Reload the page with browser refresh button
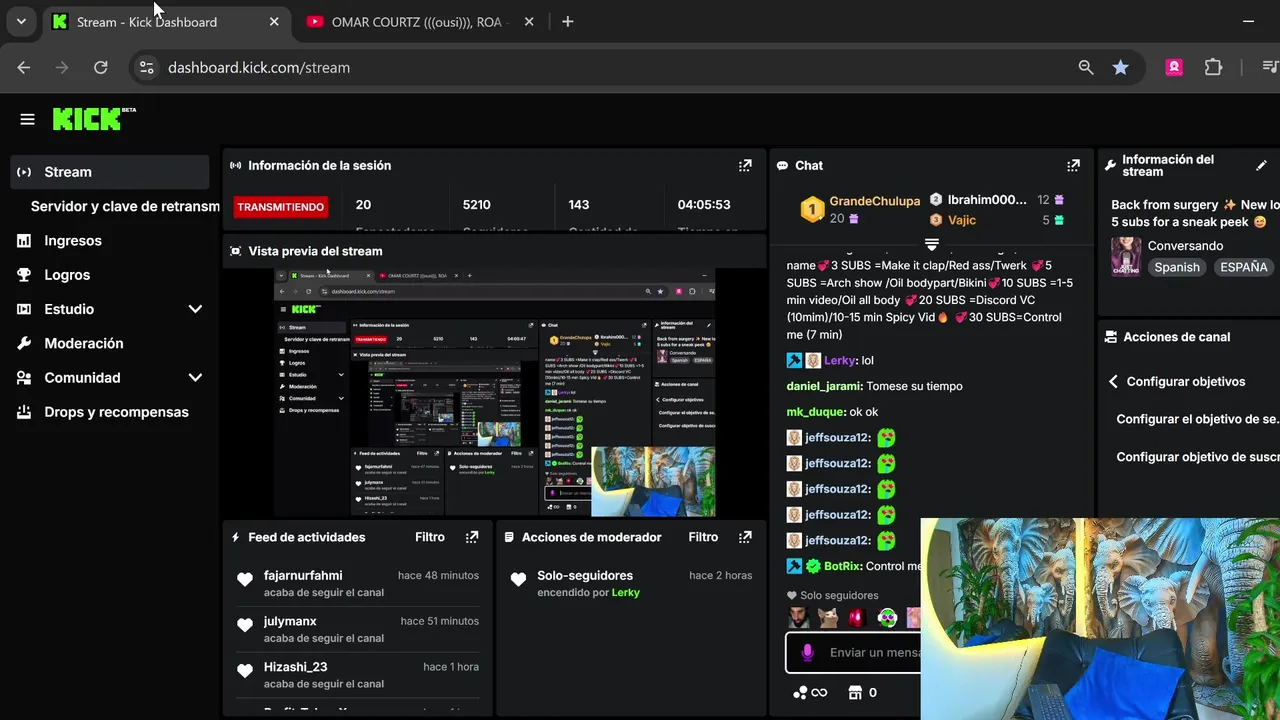 pyautogui.click(x=101, y=68)
